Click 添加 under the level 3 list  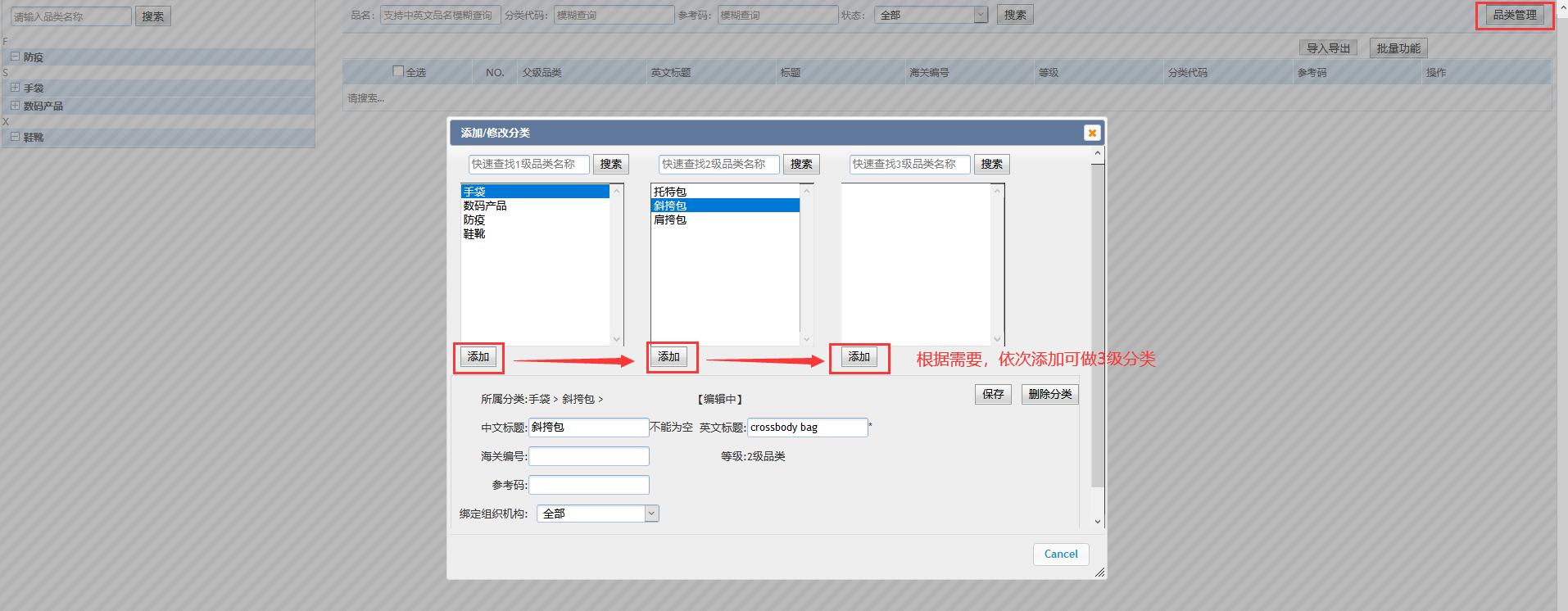point(859,357)
